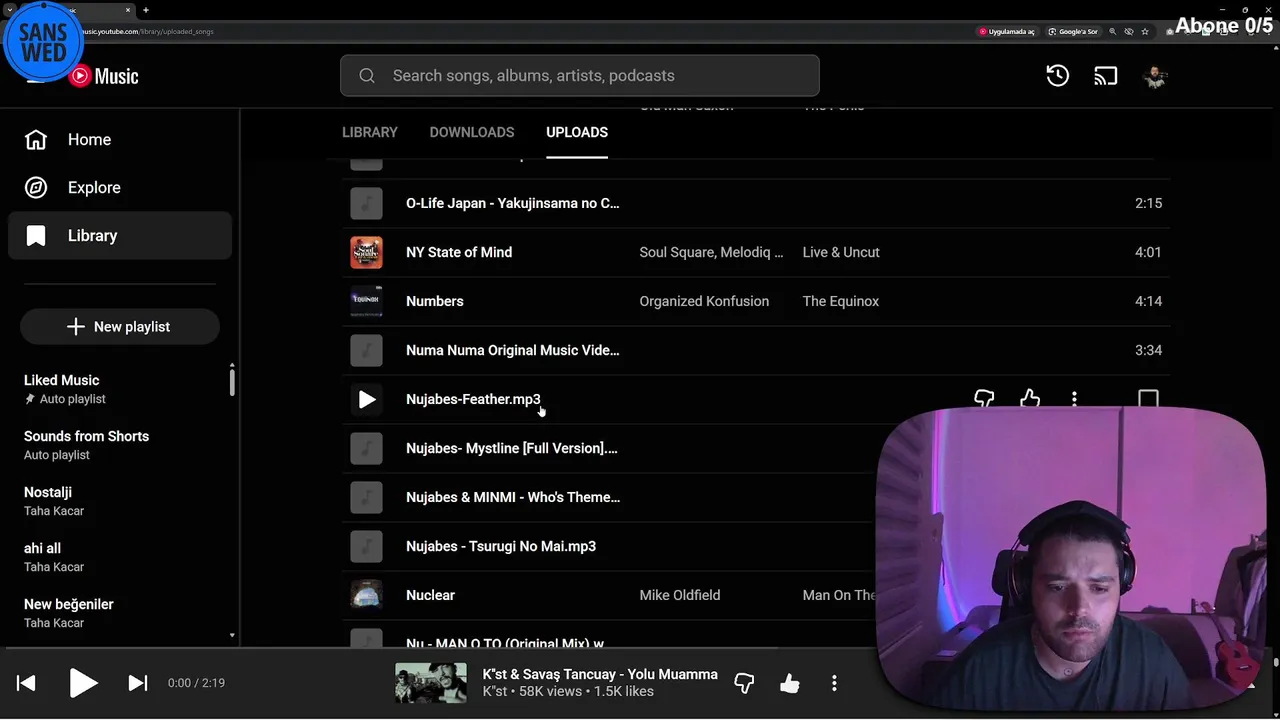Like the now-playing song in player bar
The width and height of the screenshot is (1280, 720).
(790, 683)
